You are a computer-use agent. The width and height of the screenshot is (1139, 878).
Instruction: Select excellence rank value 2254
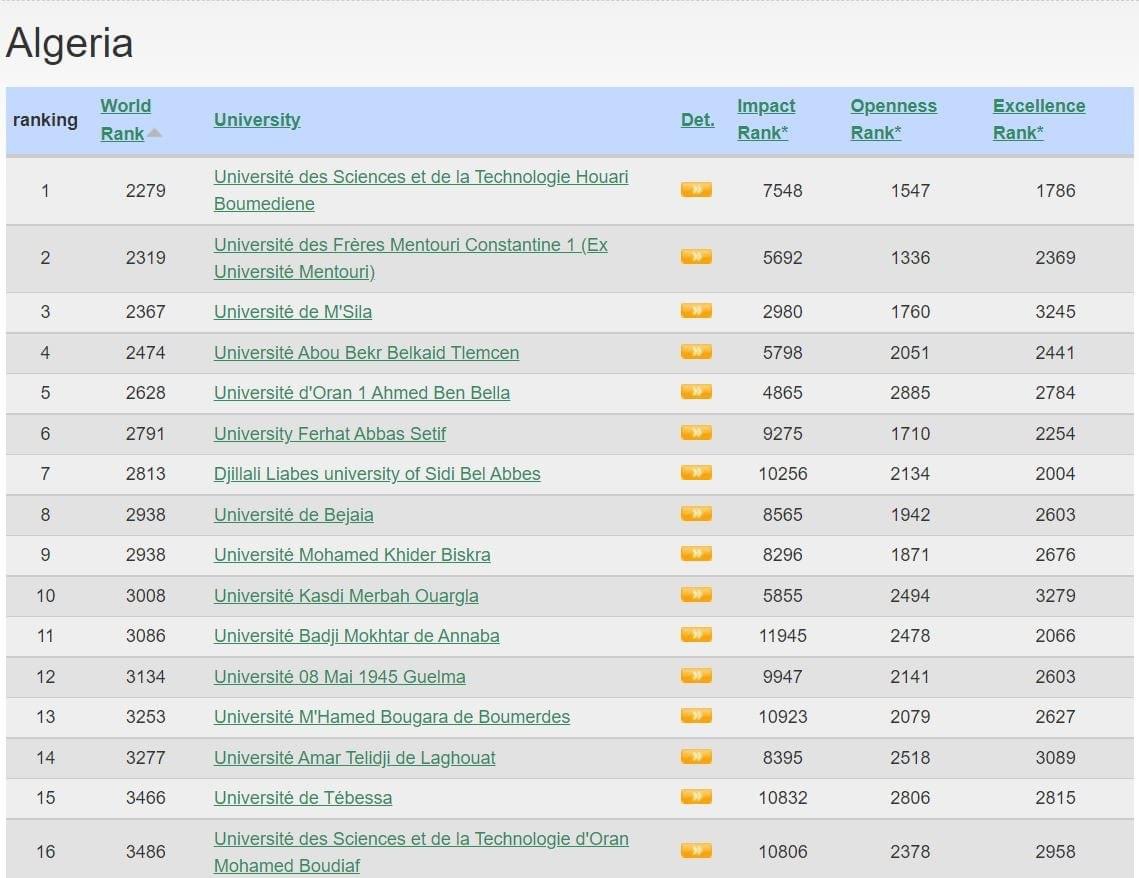click(1055, 434)
